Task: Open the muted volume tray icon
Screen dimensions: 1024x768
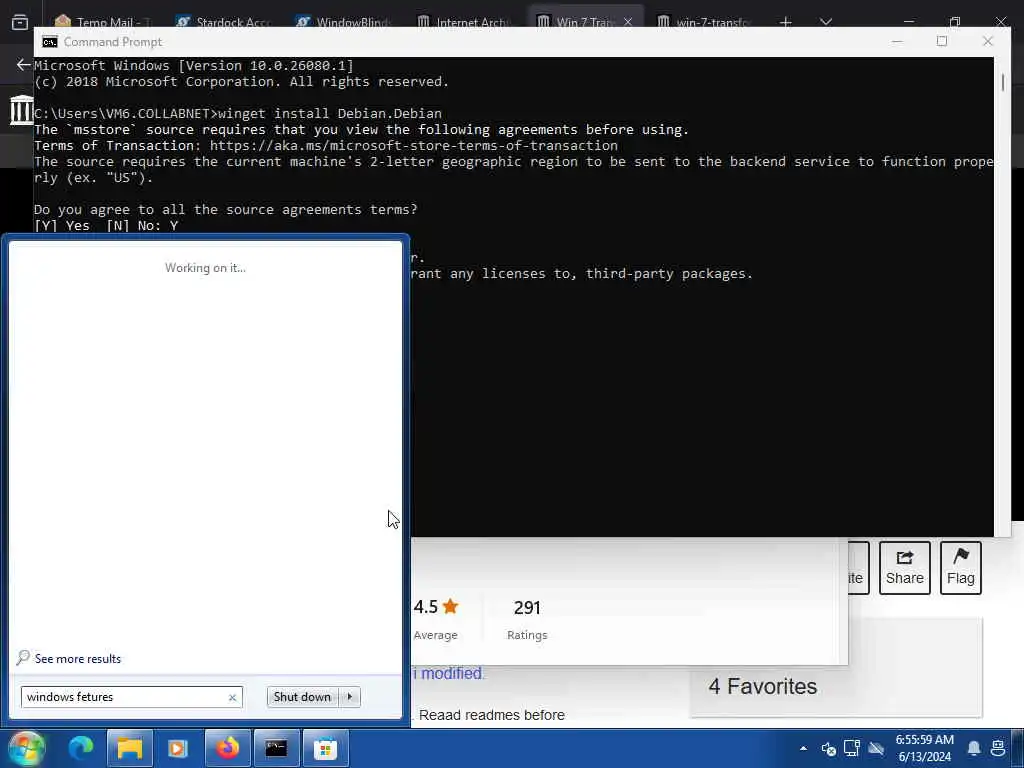Action: (828, 748)
